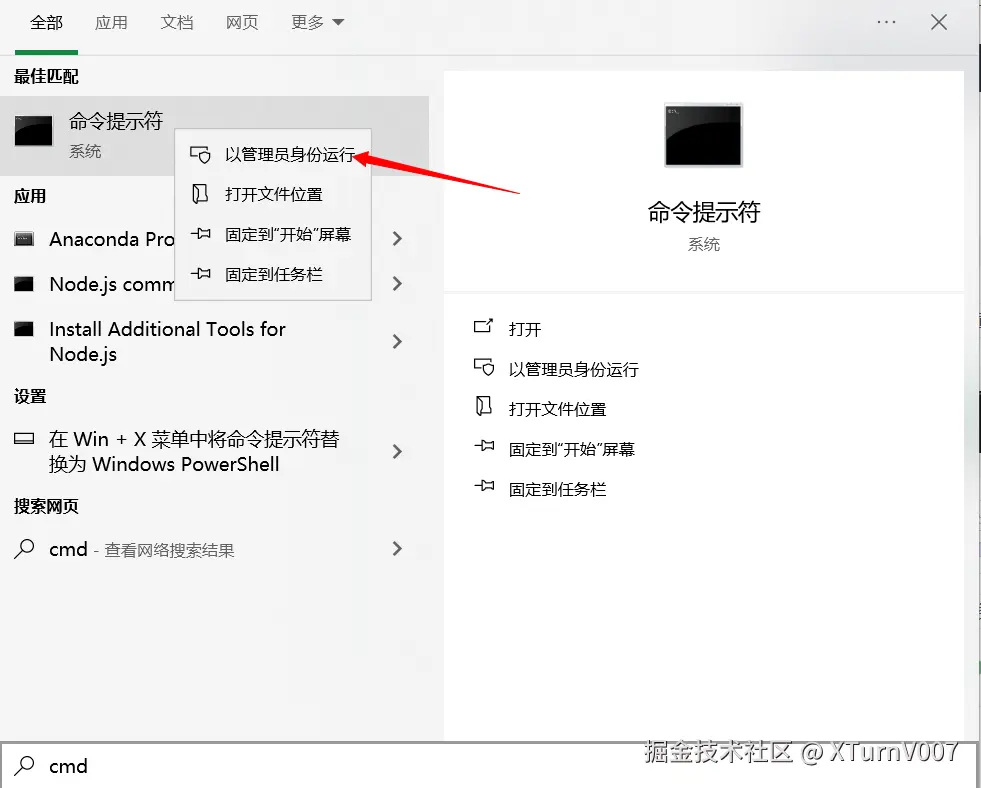Expand the cmd web search result chevron

[397, 549]
